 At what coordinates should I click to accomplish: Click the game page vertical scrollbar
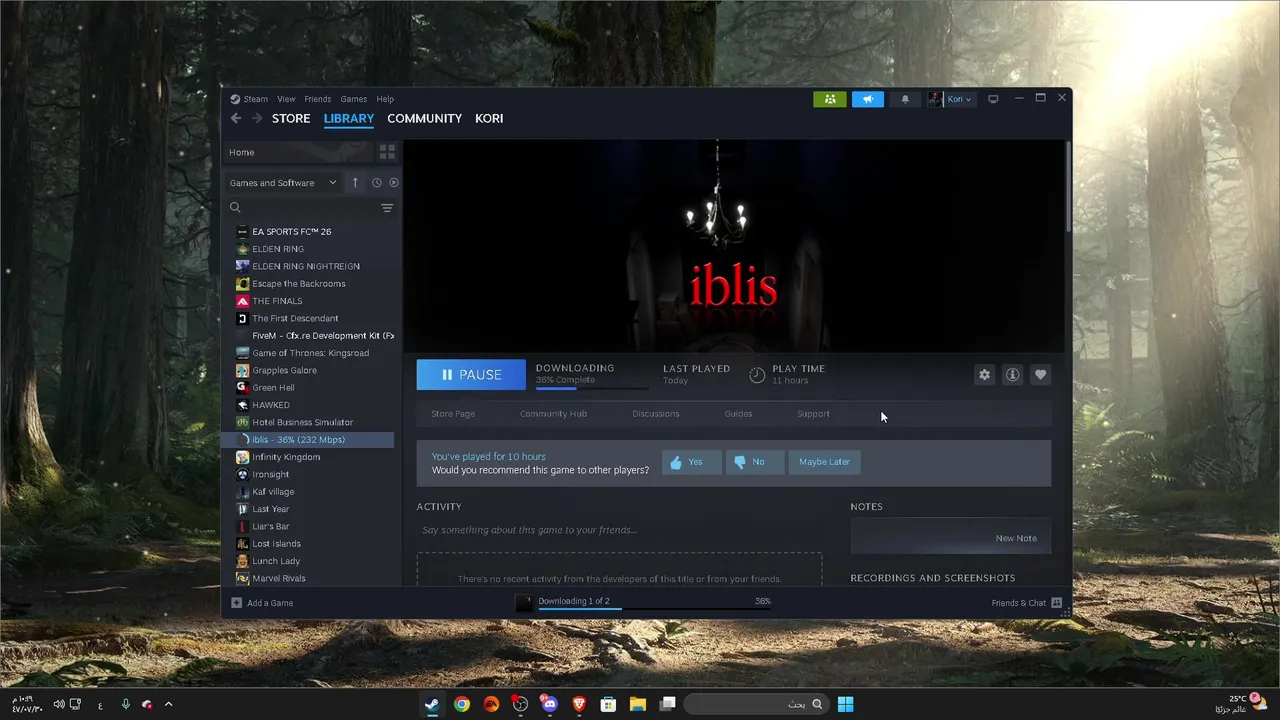click(x=1068, y=188)
